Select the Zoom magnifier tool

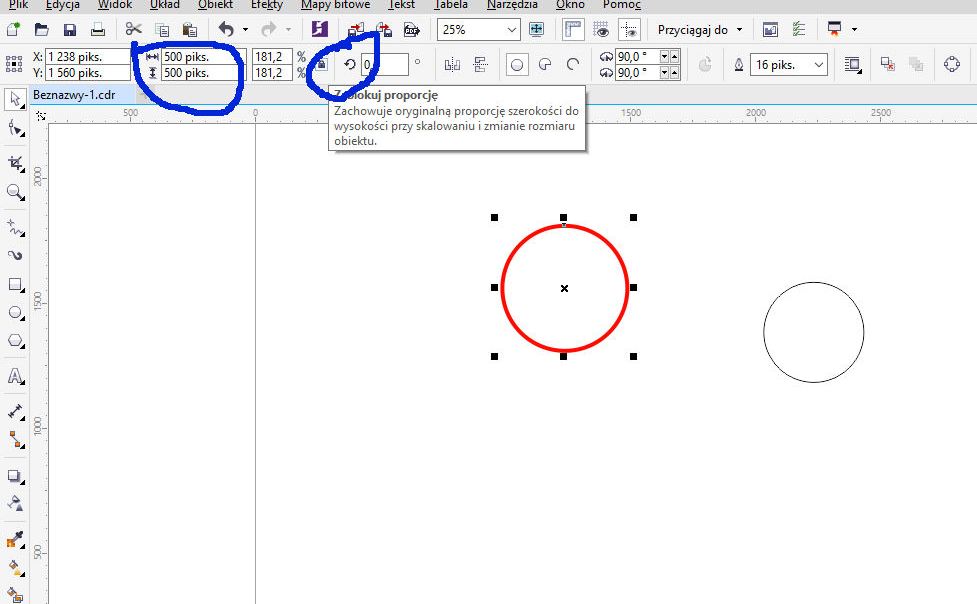pyautogui.click(x=15, y=192)
